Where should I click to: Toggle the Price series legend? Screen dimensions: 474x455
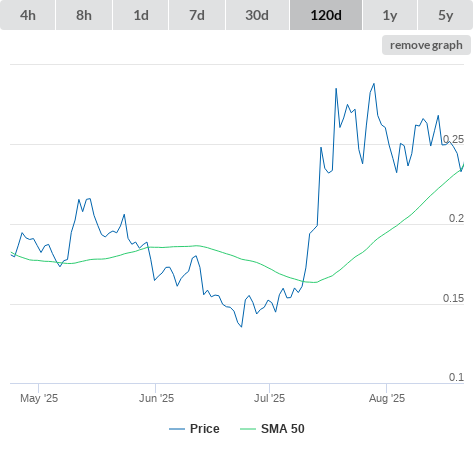coord(194,429)
